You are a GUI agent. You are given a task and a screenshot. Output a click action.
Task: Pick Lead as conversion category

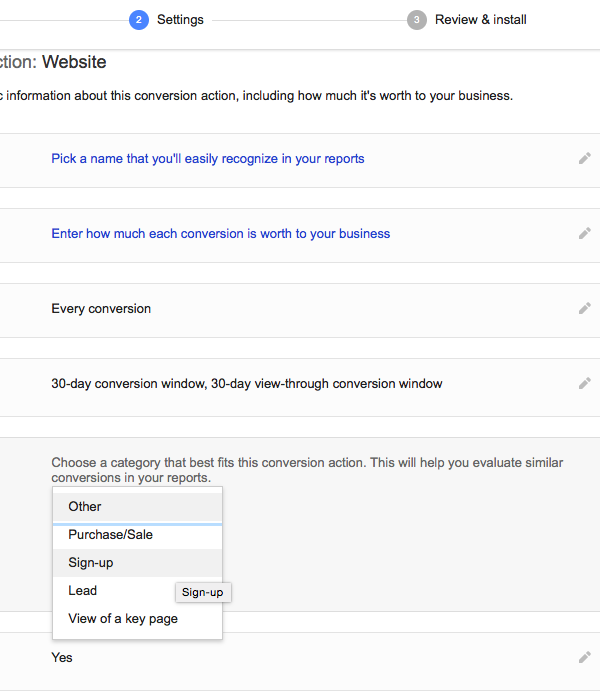pyautogui.click(x=114, y=591)
